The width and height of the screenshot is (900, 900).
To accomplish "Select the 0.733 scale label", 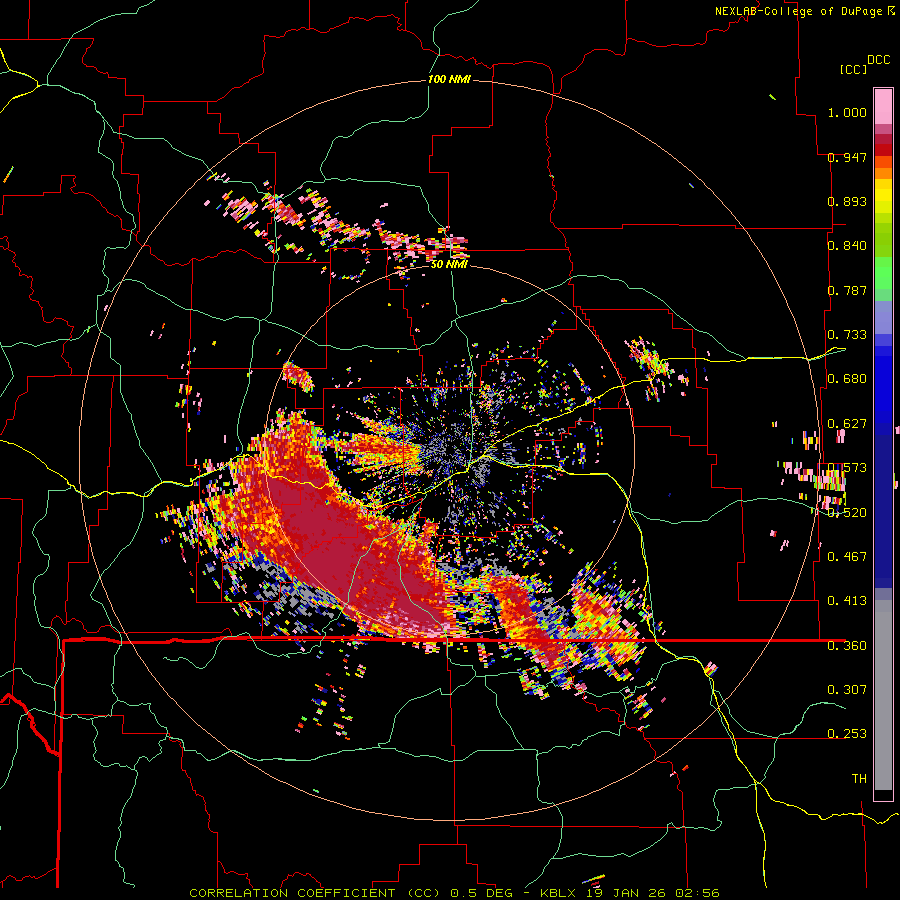I will (847, 335).
